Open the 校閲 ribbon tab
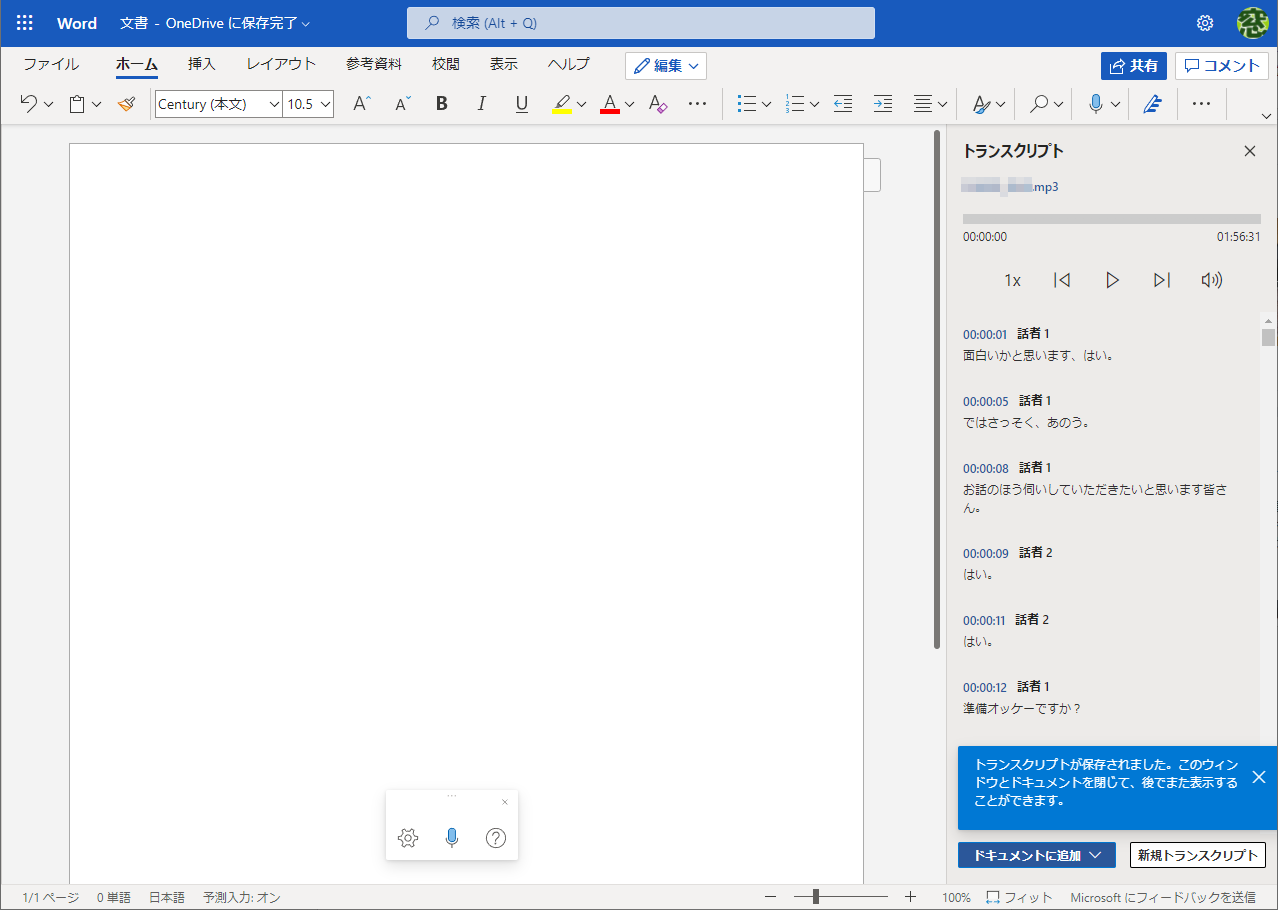Screen dimensions: 1278x910 [x=445, y=63]
